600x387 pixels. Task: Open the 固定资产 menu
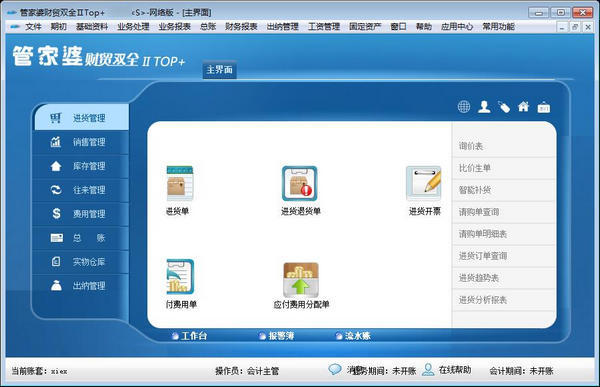click(365, 26)
